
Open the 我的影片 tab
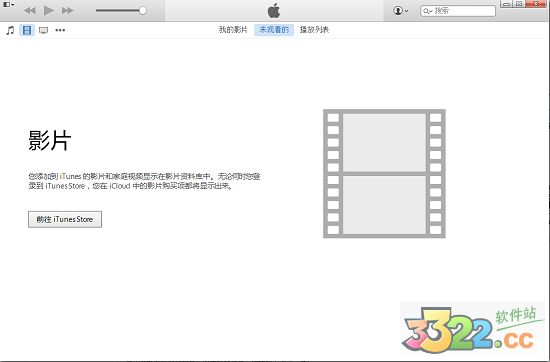pyautogui.click(x=233, y=30)
